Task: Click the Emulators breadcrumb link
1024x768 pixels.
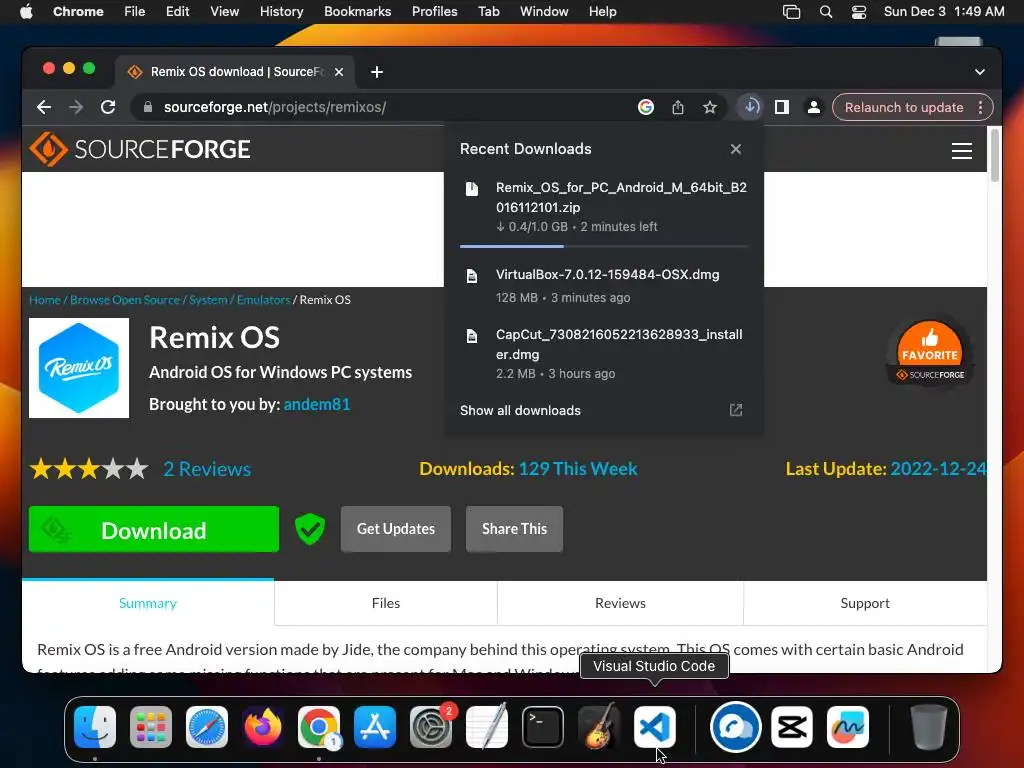Action: tap(263, 300)
